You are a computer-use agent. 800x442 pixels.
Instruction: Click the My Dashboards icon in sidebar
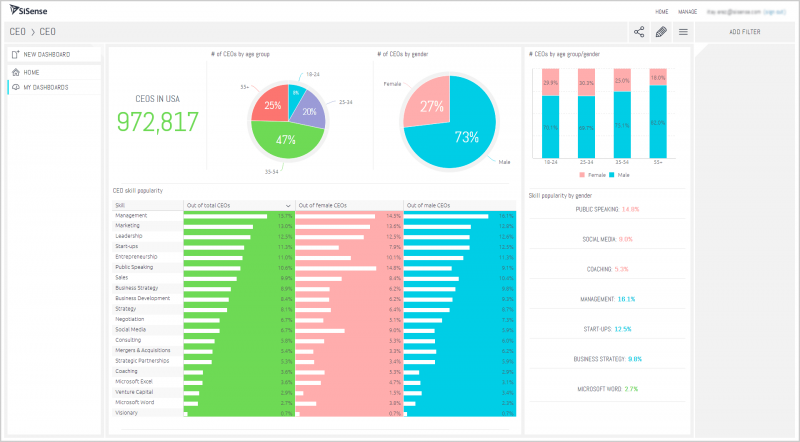15,88
